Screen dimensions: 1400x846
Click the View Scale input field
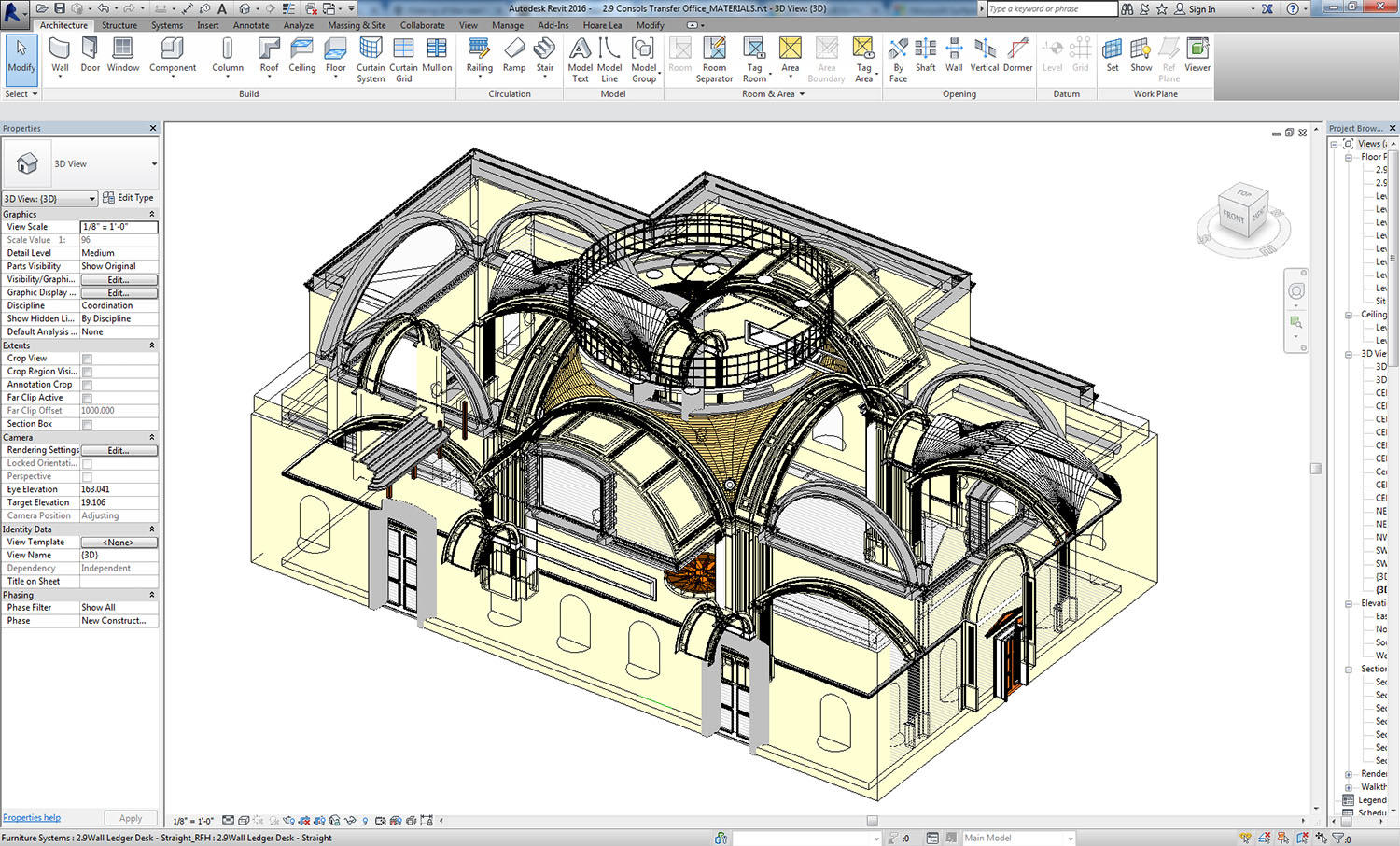(119, 227)
